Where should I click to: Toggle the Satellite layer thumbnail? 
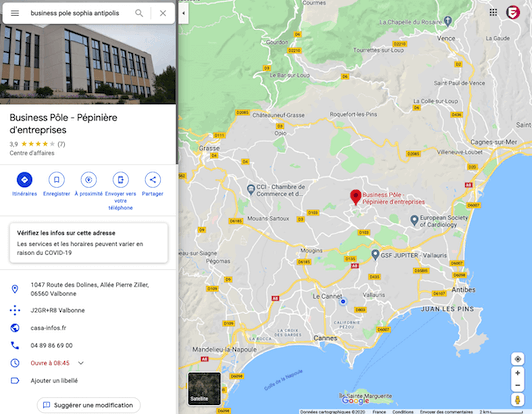point(204,389)
